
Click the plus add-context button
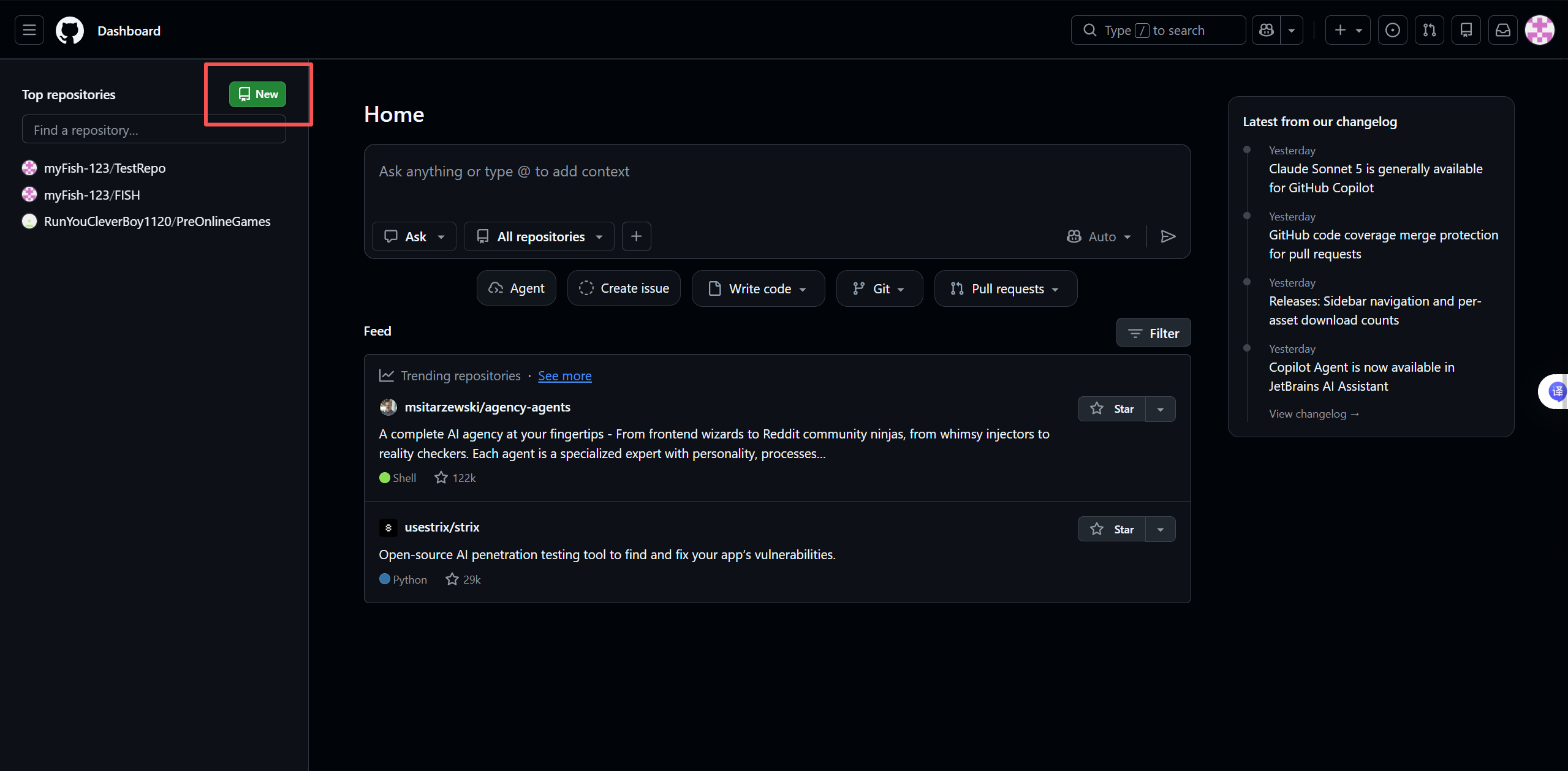(x=636, y=236)
